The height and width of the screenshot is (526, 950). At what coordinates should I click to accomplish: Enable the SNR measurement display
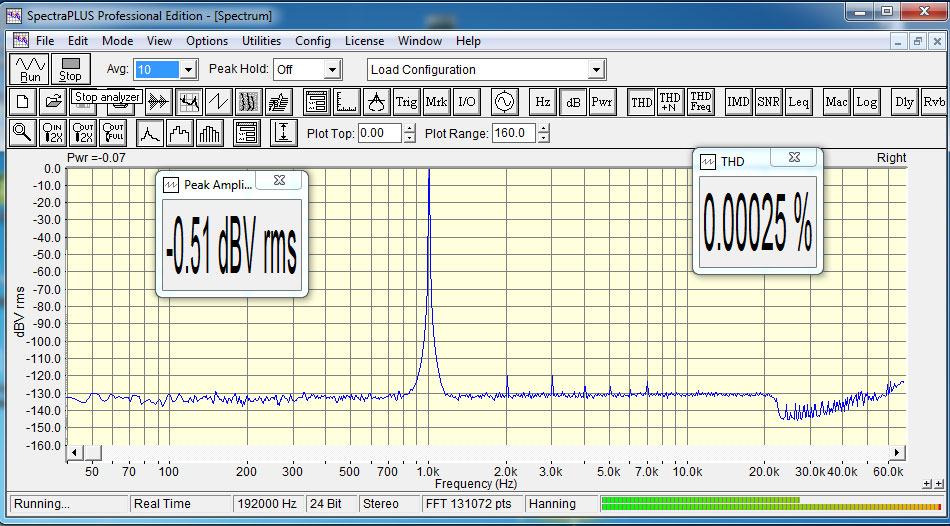(x=768, y=101)
